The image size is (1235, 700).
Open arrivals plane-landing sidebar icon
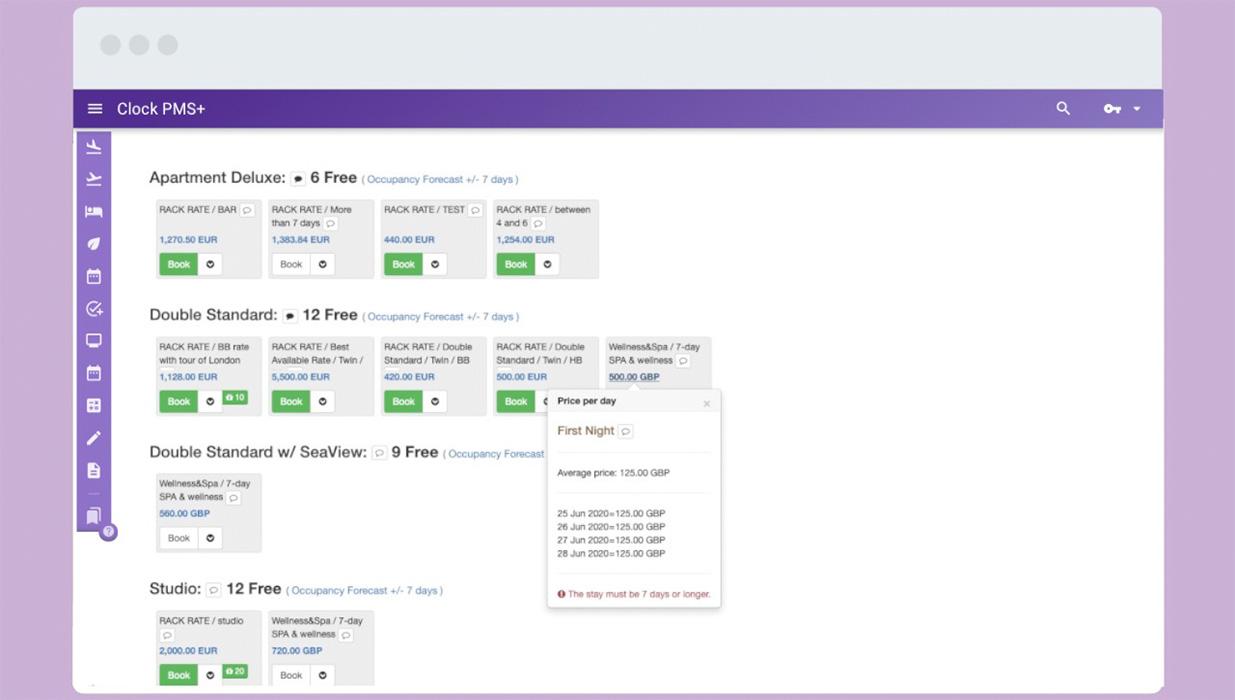[x=94, y=147]
